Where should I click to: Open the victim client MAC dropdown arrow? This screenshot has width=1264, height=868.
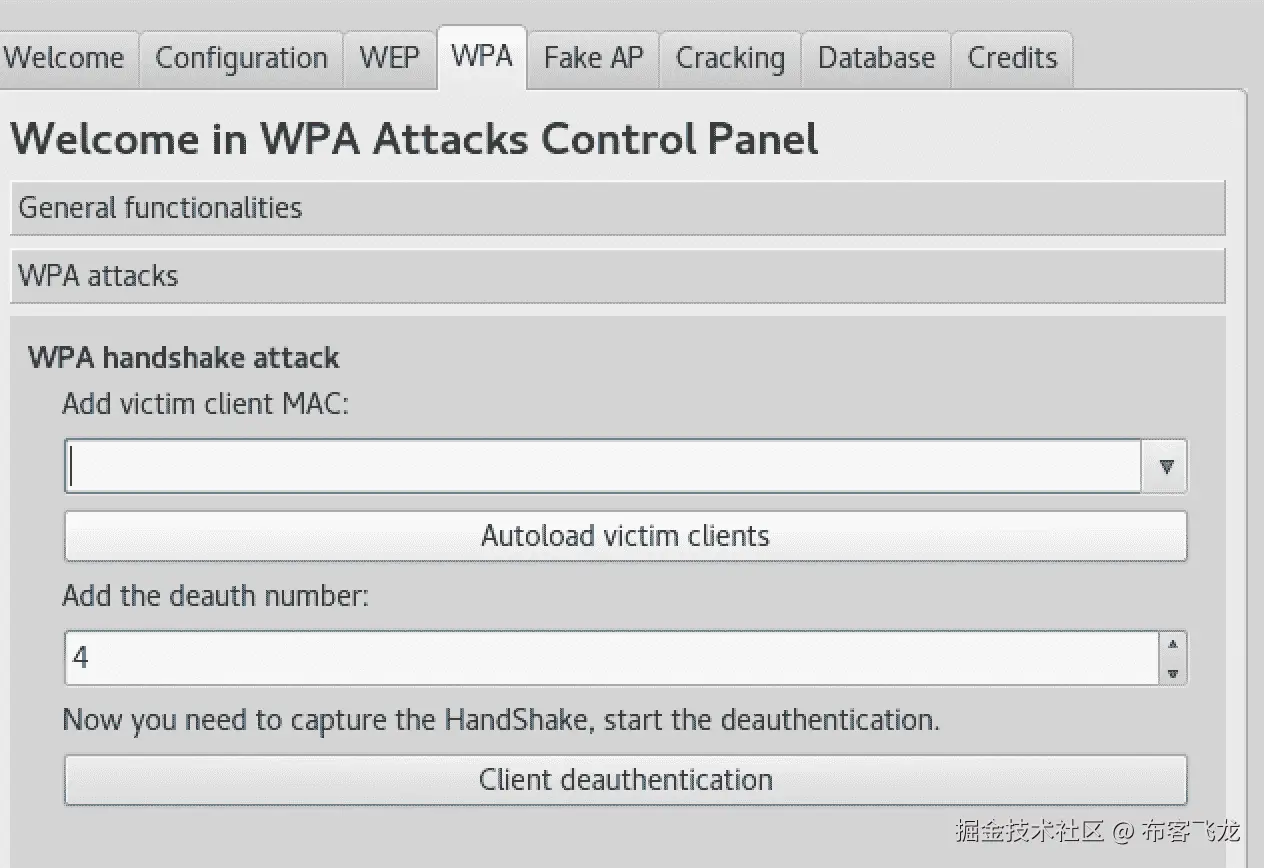tap(1165, 467)
